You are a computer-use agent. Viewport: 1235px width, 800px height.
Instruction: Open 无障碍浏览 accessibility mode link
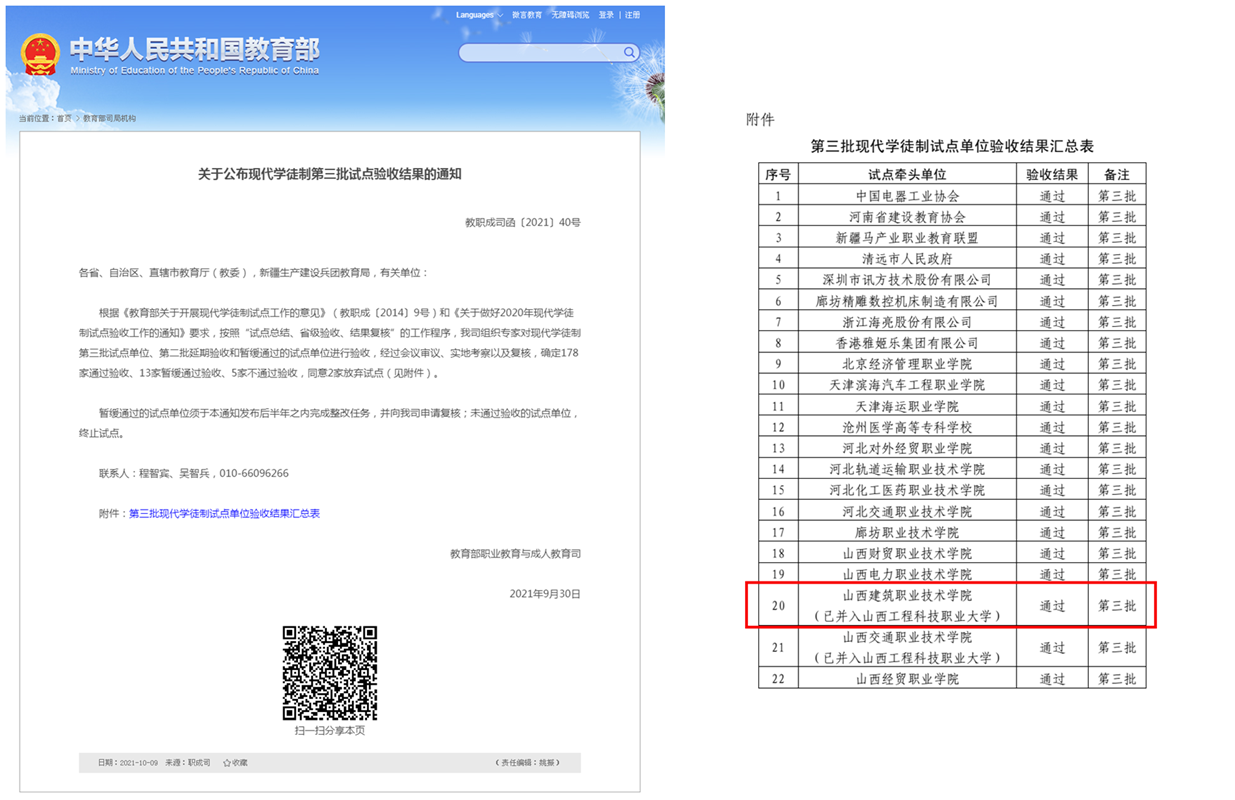pyautogui.click(x=571, y=15)
